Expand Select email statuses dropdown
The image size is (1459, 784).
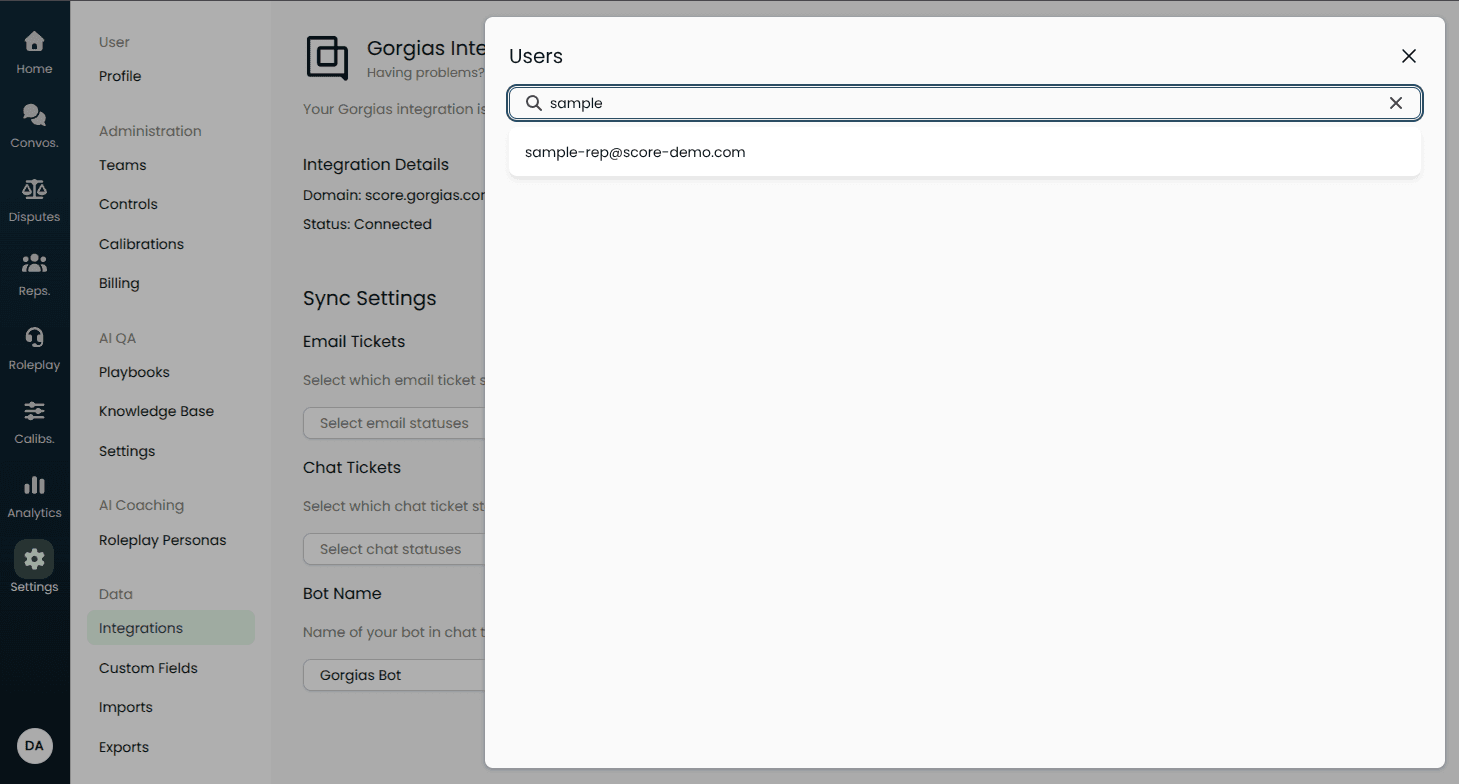(x=394, y=423)
